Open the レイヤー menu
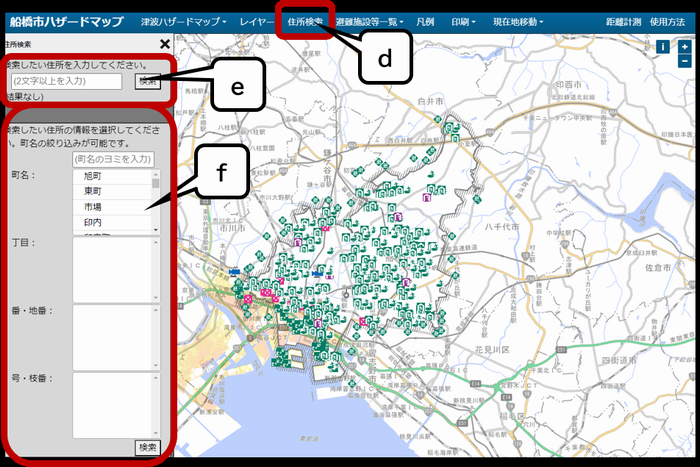Screen dimensions: 700x467 click(256, 21)
